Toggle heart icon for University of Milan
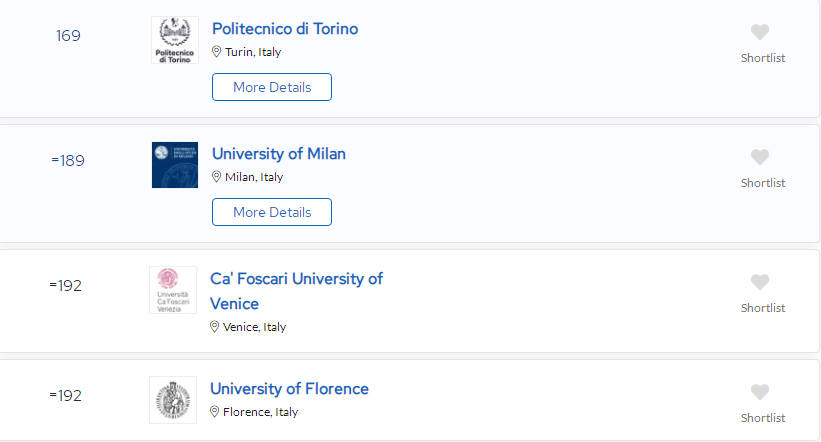This screenshot has width=821, height=442. point(760,157)
